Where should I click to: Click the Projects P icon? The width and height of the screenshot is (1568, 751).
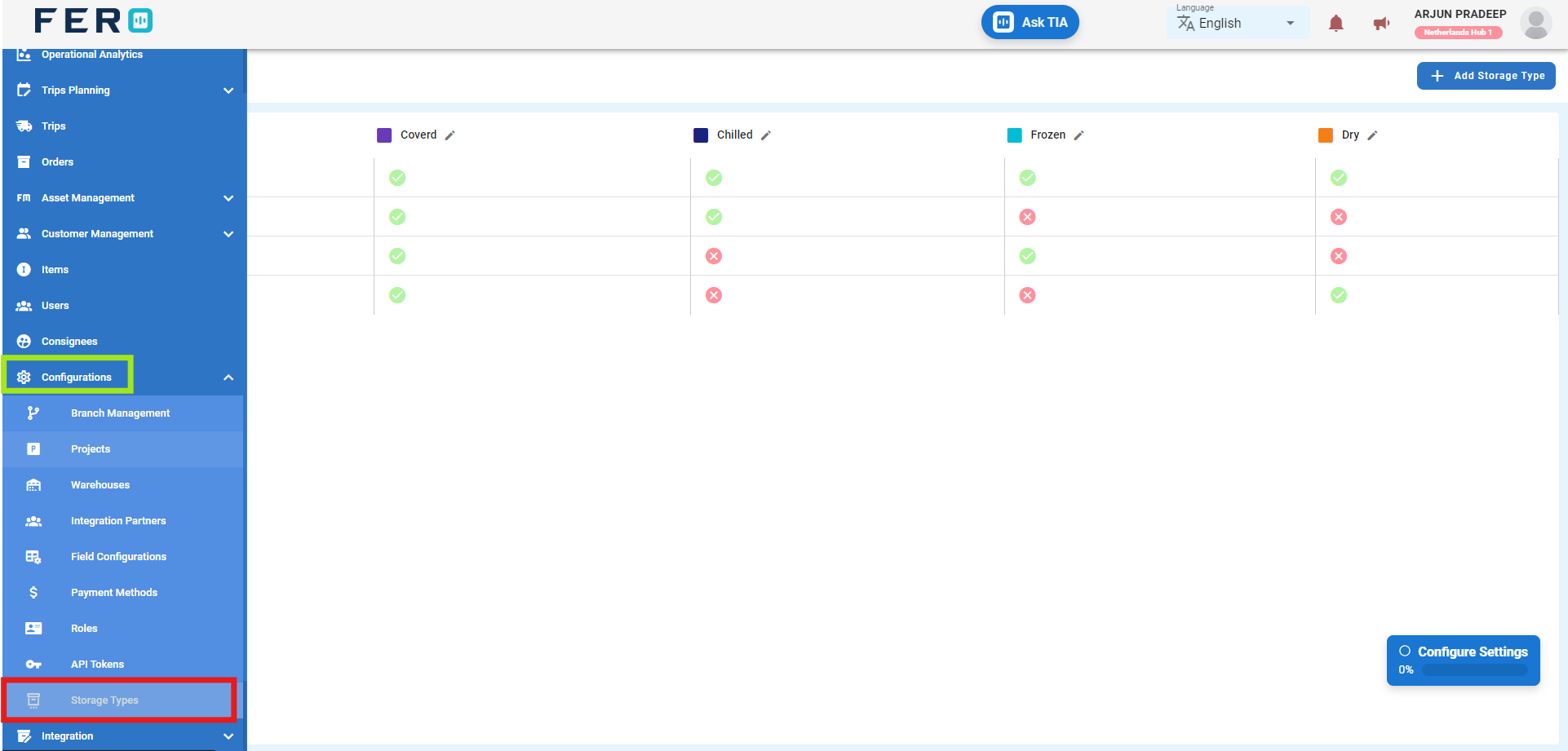pyautogui.click(x=33, y=448)
